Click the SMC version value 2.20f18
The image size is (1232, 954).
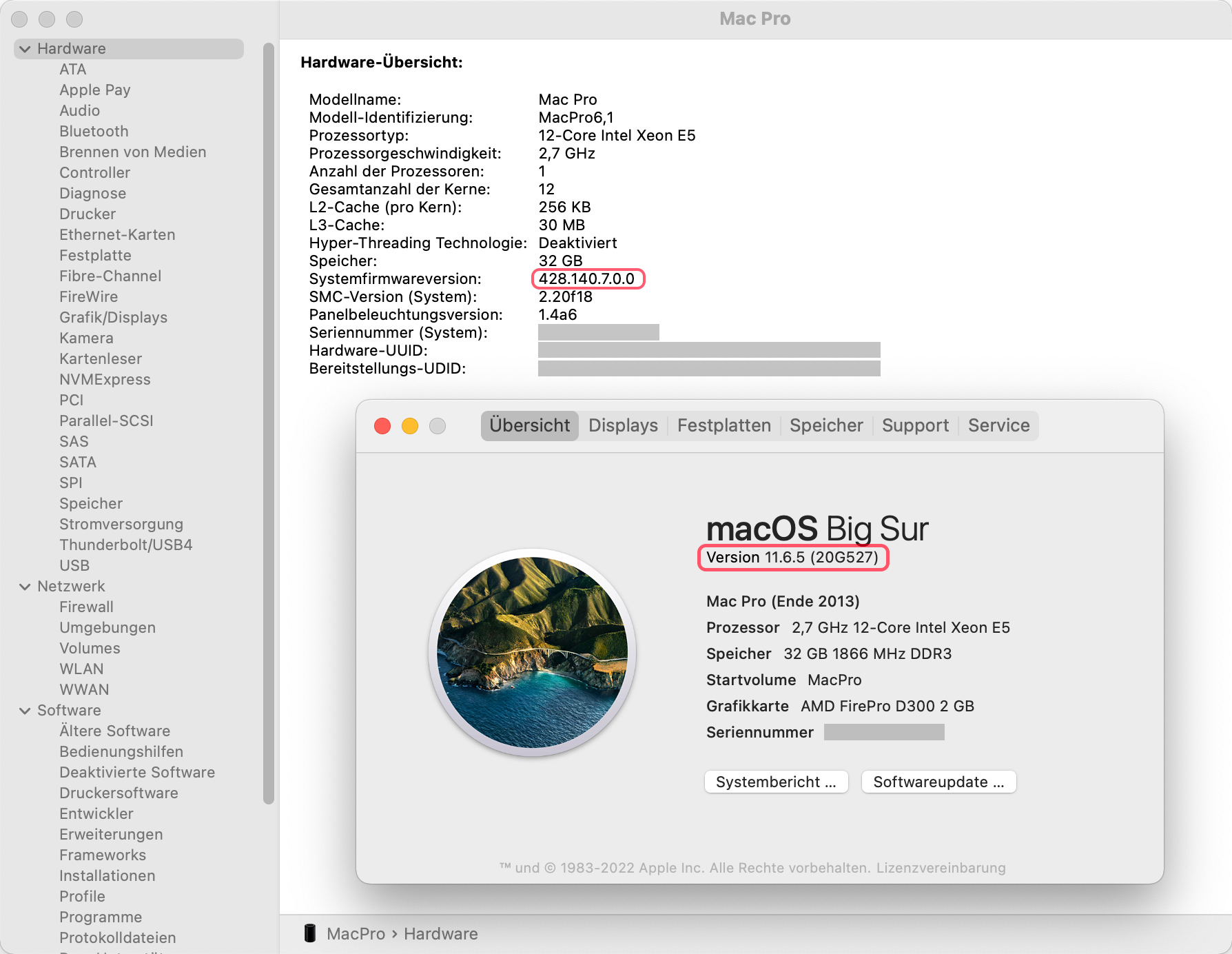pos(565,297)
